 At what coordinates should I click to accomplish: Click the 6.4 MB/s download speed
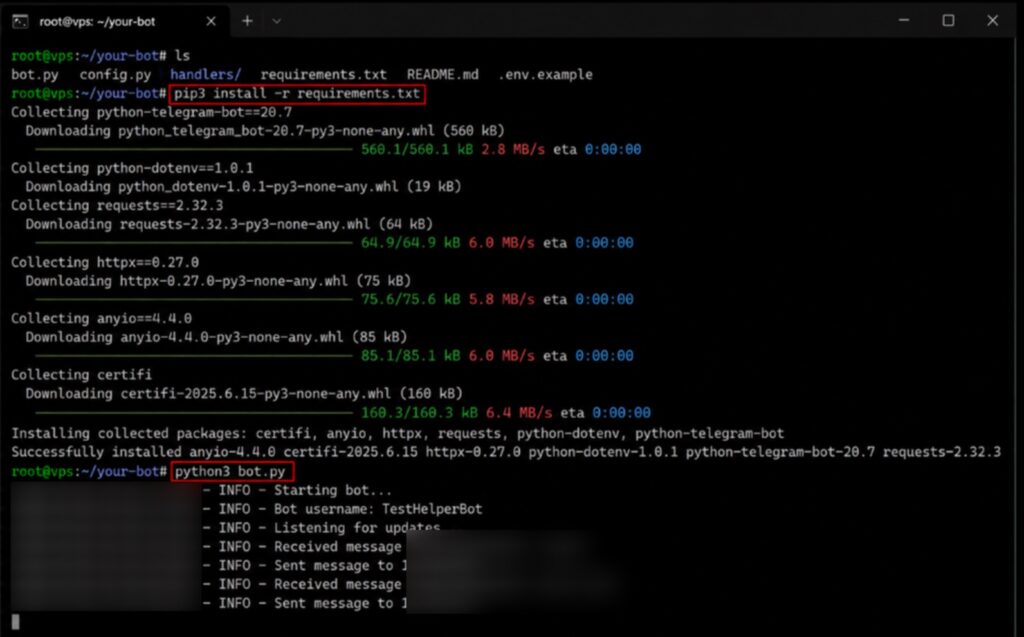point(520,413)
